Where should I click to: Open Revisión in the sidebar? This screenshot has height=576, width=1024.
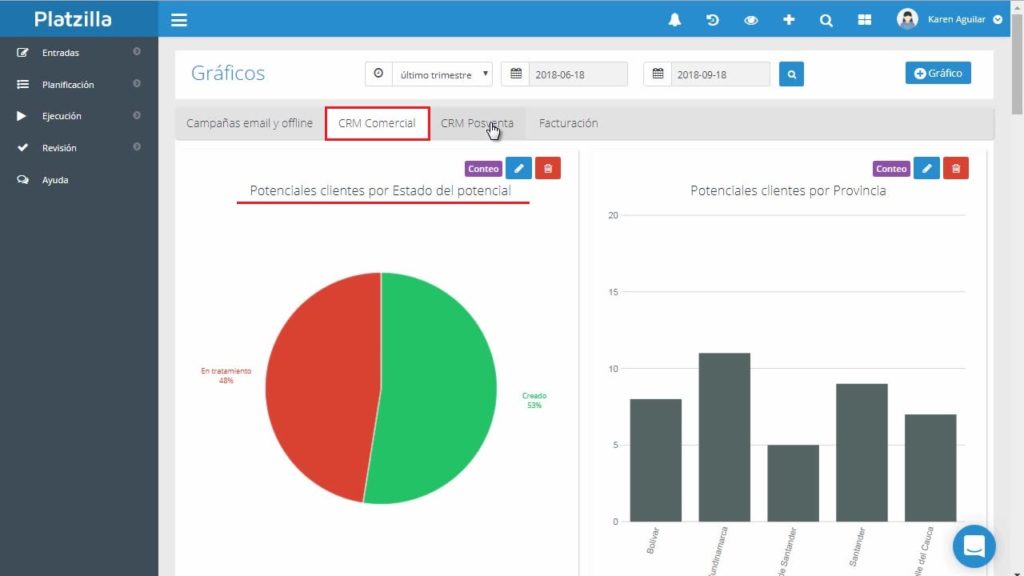[x=59, y=148]
